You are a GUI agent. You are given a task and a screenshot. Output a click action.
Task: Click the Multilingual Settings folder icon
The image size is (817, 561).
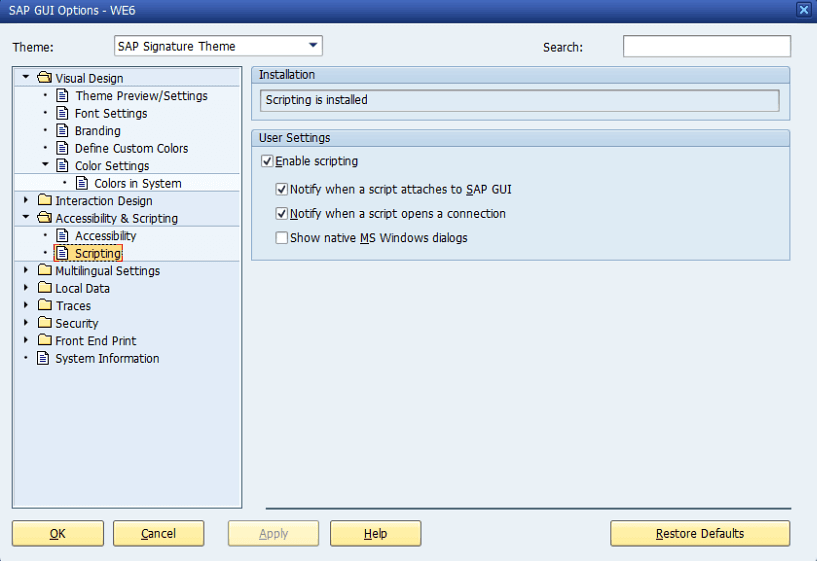click(45, 270)
